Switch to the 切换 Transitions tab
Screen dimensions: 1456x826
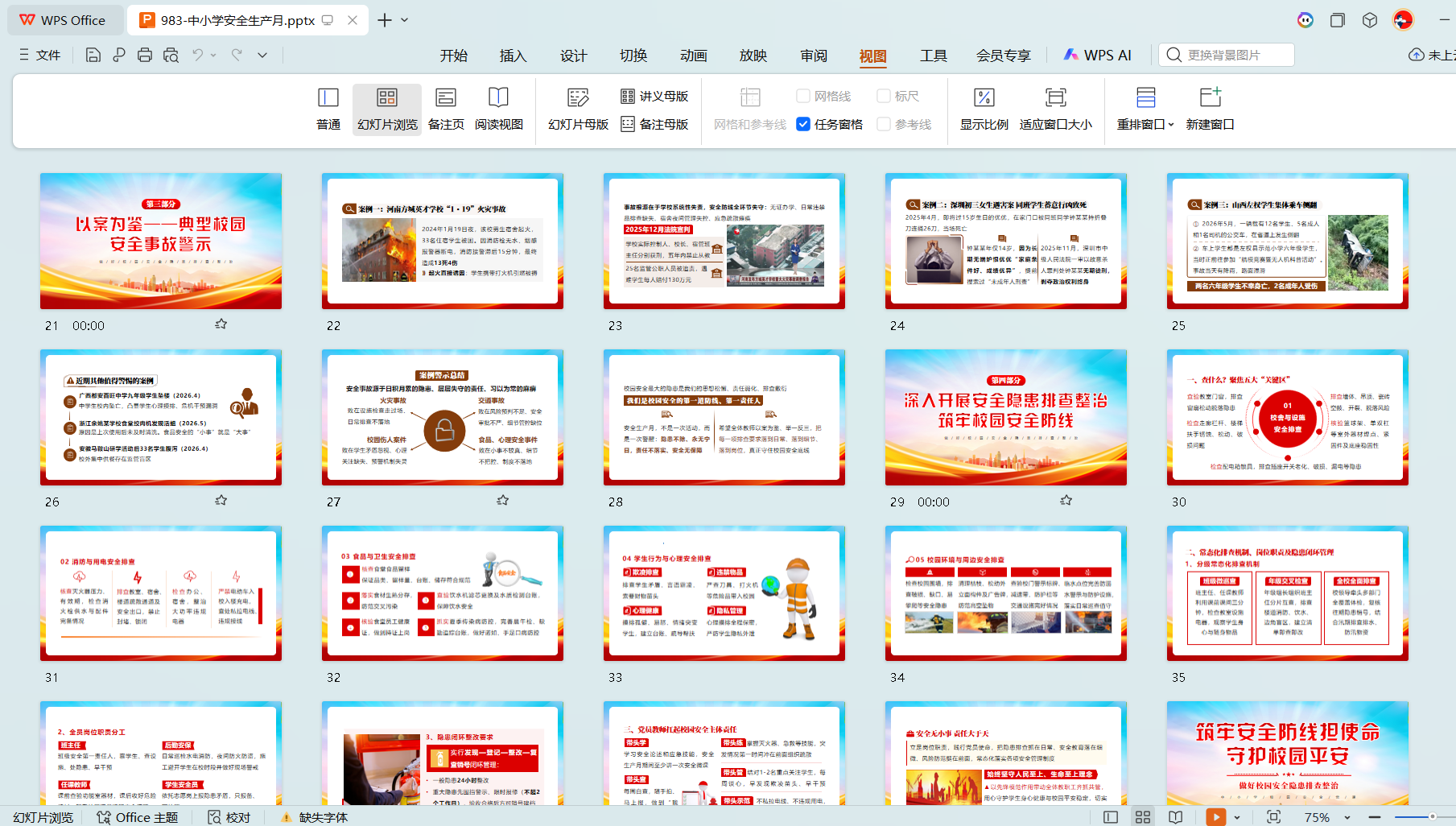(x=633, y=55)
